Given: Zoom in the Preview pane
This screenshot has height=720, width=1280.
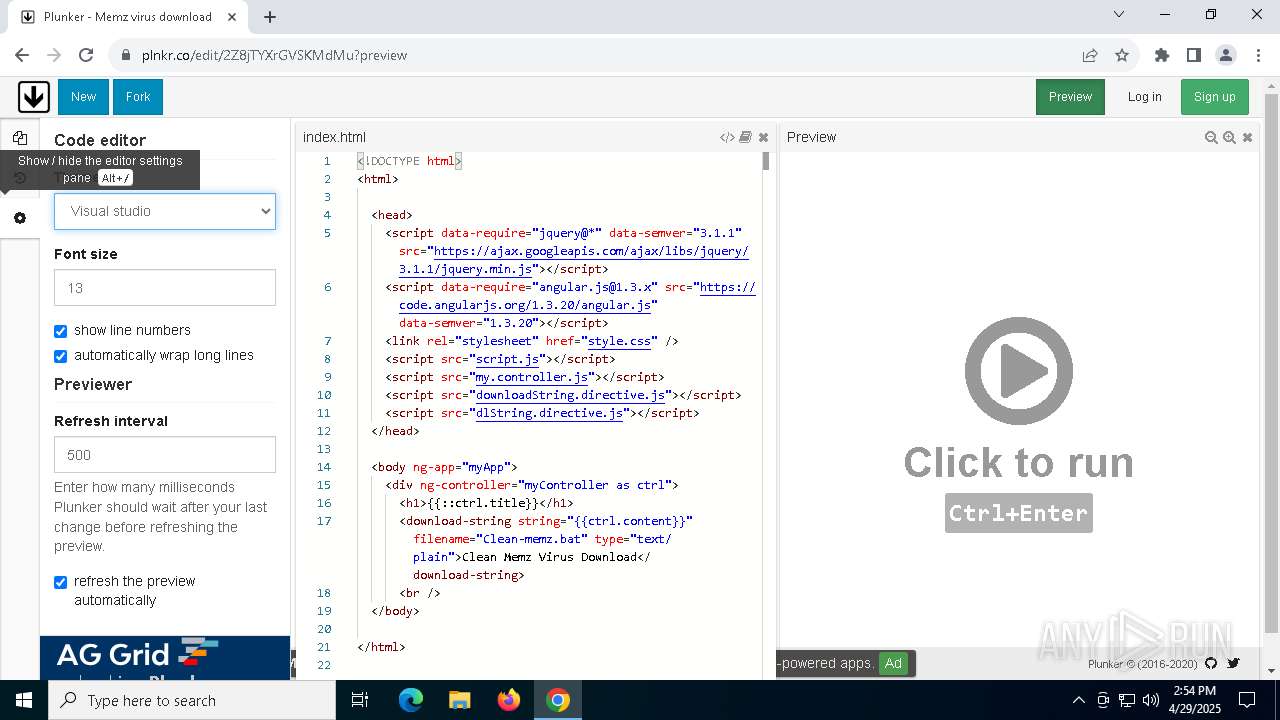Looking at the screenshot, I should coord(1229,137).
